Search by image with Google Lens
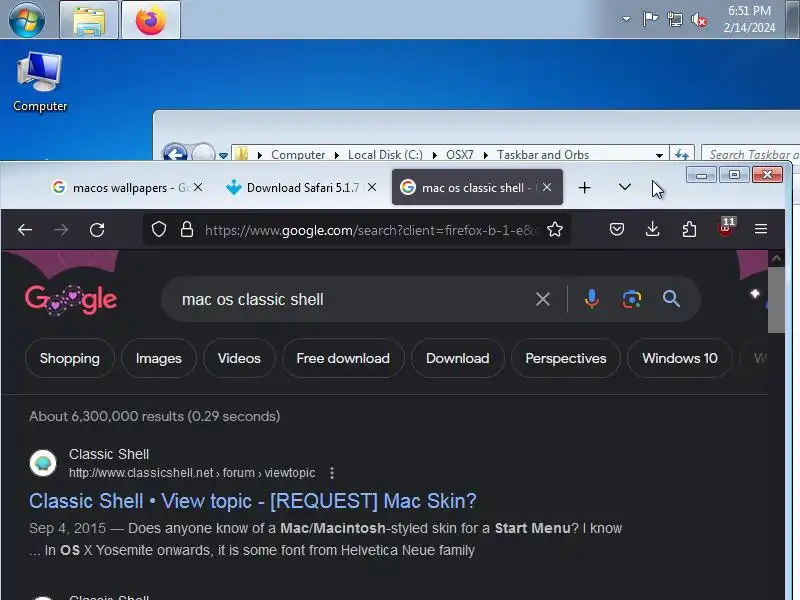This screenshot has width=800, height=600. (x=632, y=299)
